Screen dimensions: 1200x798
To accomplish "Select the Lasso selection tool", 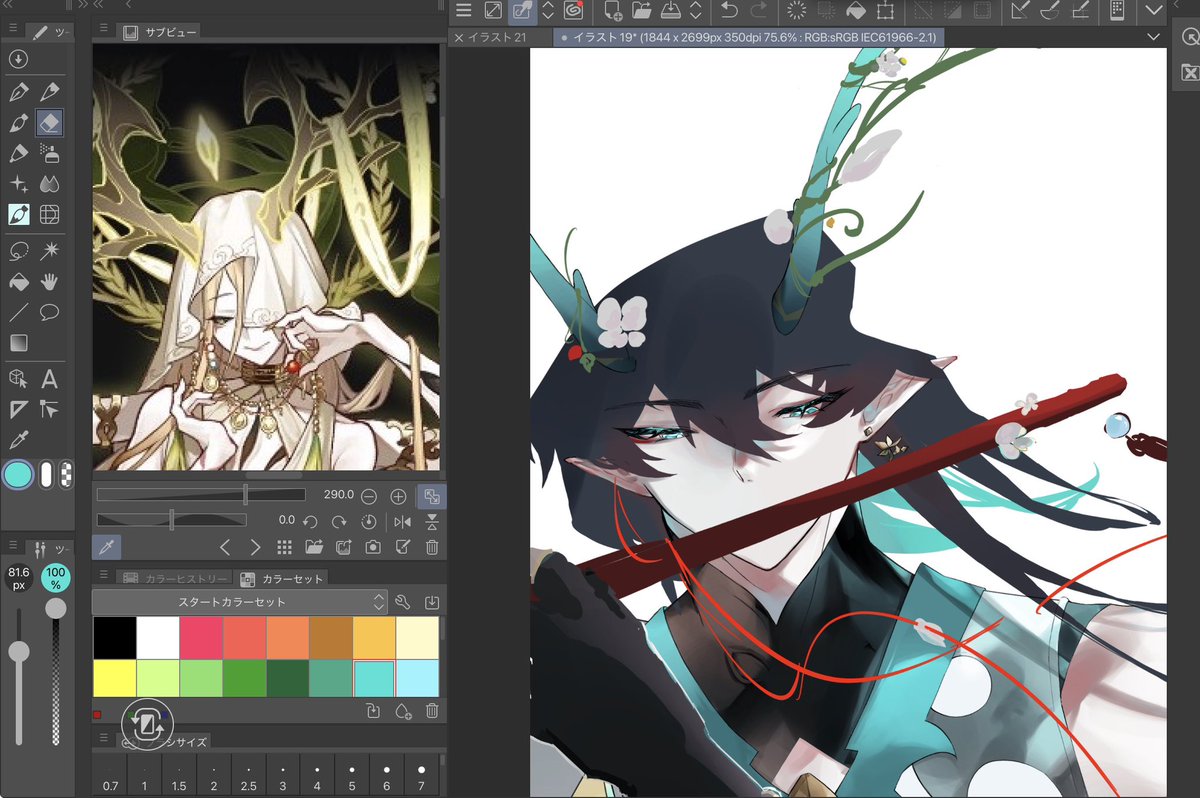I will 18,251.
